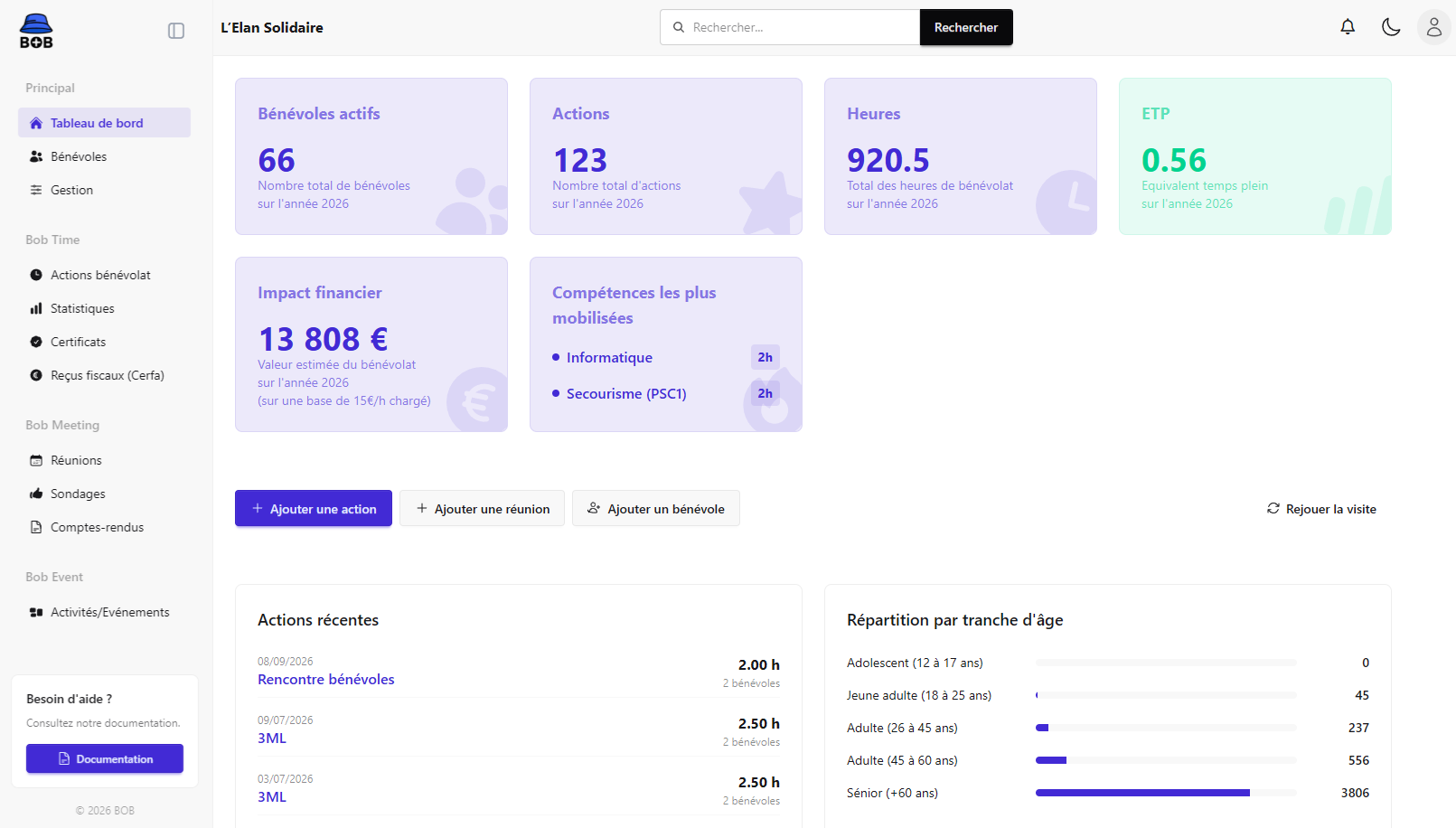Screen dimensions: 1456x828
Task: Open the Documentation button
Action: [x=105, y=758]
